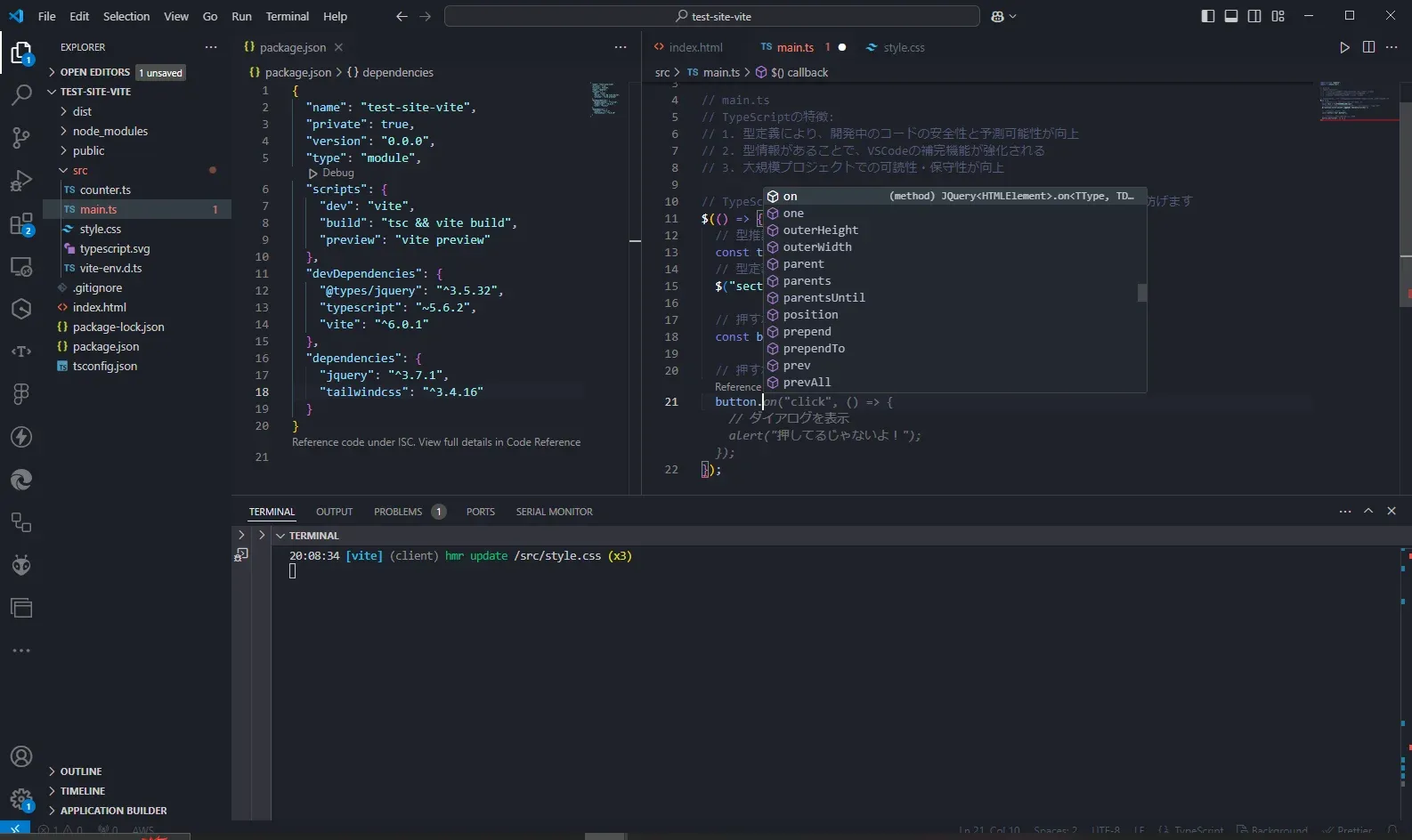Screen dimensions: 1412x840
Task: Click the Debug code lens above scripts
Action: point(331,173)
